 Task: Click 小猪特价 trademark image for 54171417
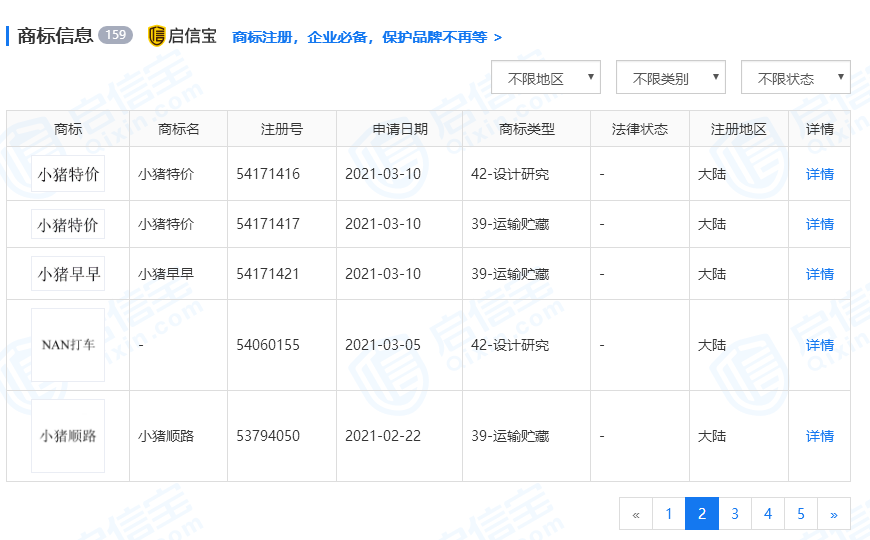pos(68,224)
